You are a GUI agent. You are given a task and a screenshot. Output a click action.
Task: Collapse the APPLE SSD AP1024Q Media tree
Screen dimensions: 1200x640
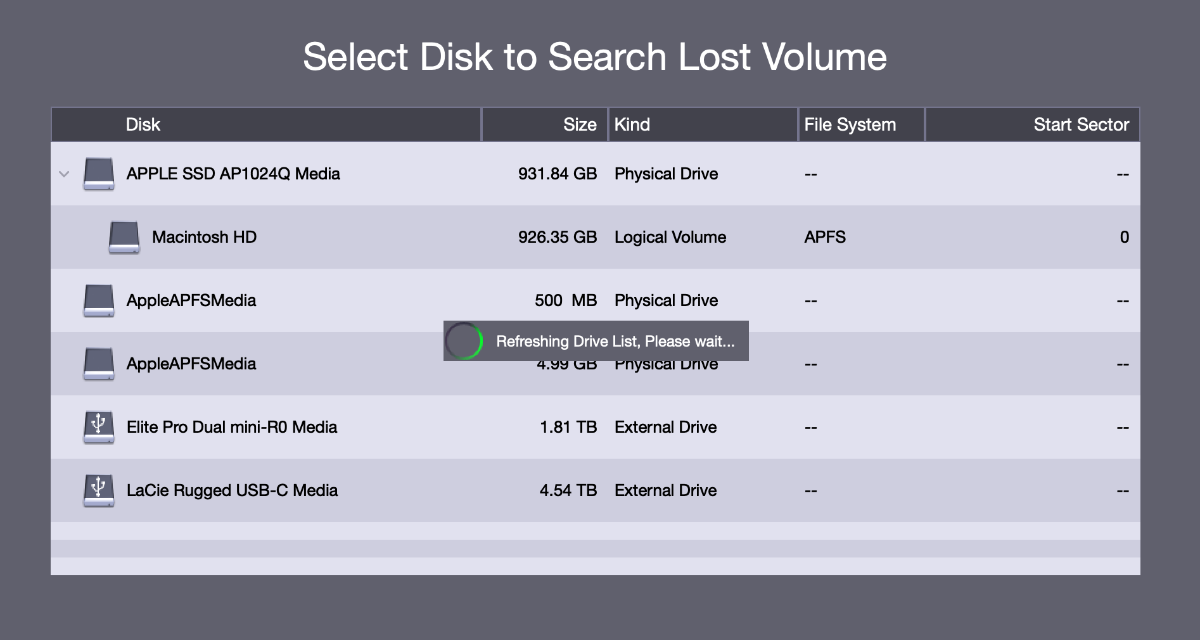(x=64, y=174)
